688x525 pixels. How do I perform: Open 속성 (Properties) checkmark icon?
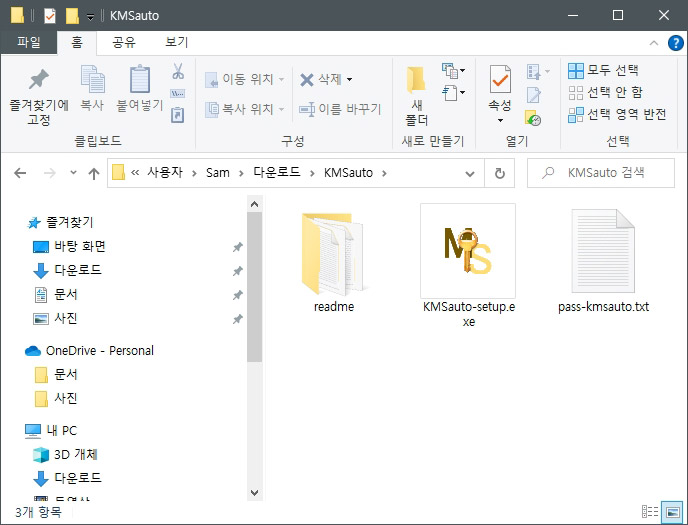tap(500, 80)
